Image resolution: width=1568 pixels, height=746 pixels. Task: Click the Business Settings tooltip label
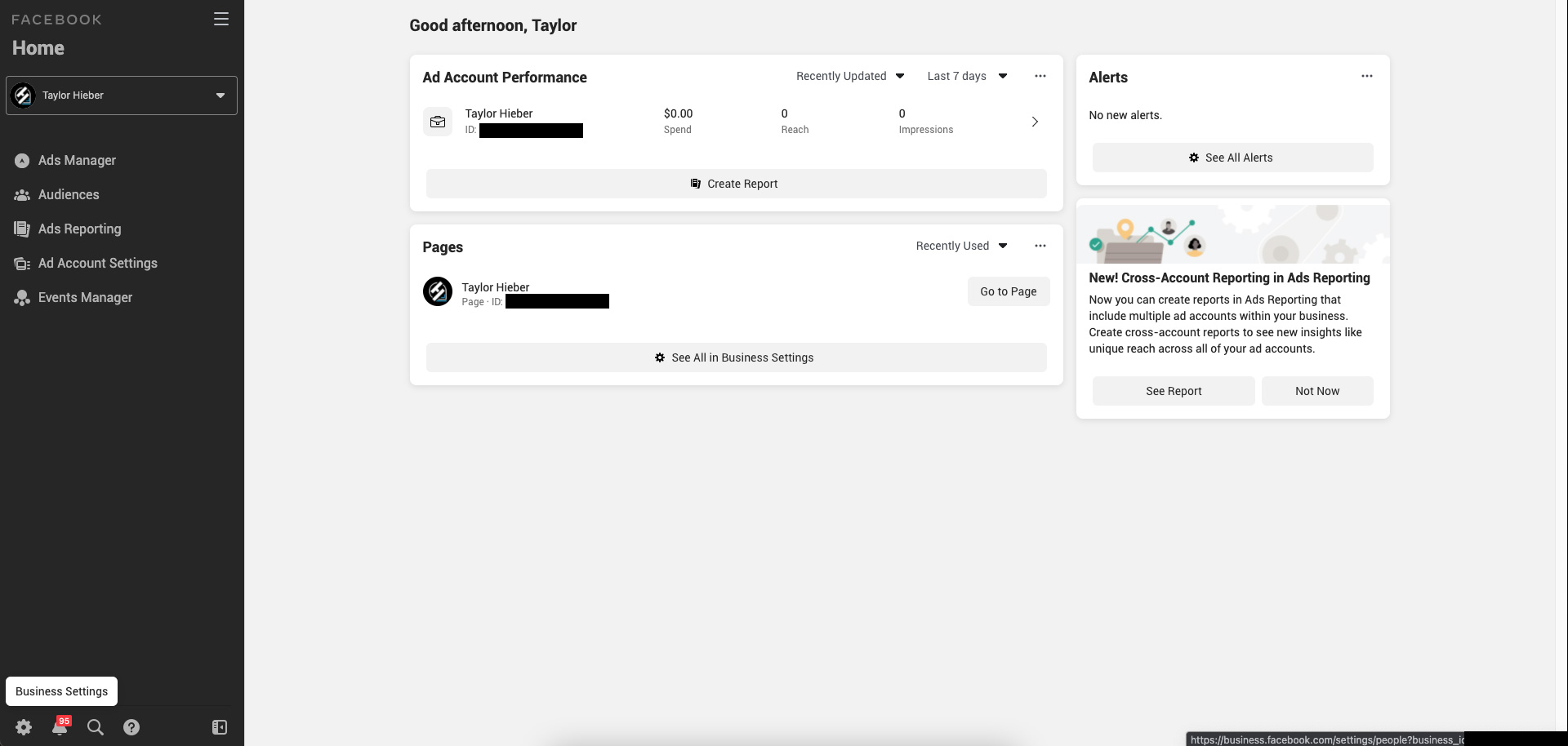point(62,691)
